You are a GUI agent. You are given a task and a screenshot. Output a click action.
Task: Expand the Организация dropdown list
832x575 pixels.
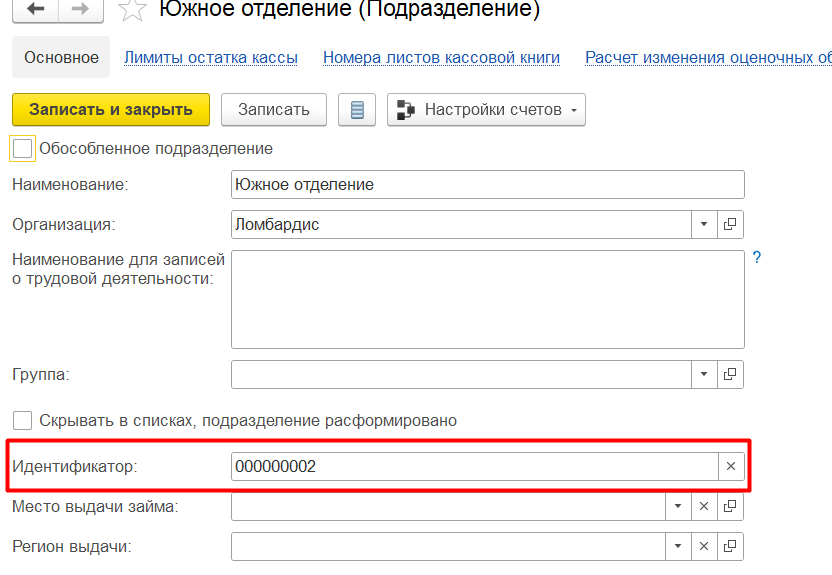704,224
